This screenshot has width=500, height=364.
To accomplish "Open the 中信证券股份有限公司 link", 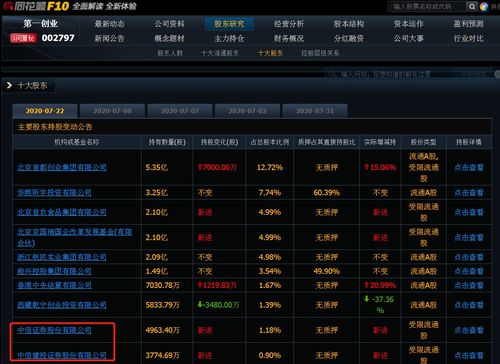I will (x=54, y=330).
